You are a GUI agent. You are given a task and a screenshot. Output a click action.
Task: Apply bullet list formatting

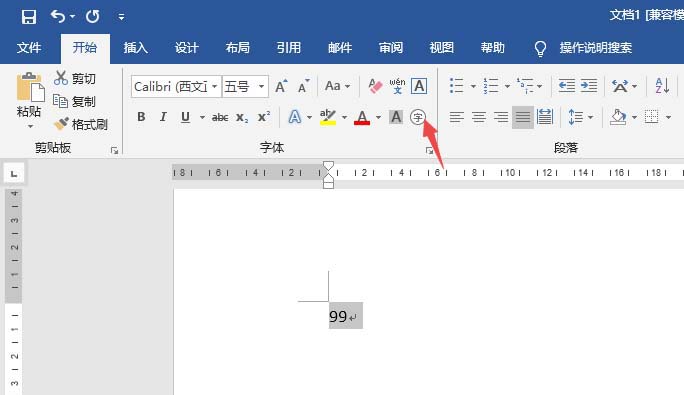pyautogui.click(x=457, y=86)
